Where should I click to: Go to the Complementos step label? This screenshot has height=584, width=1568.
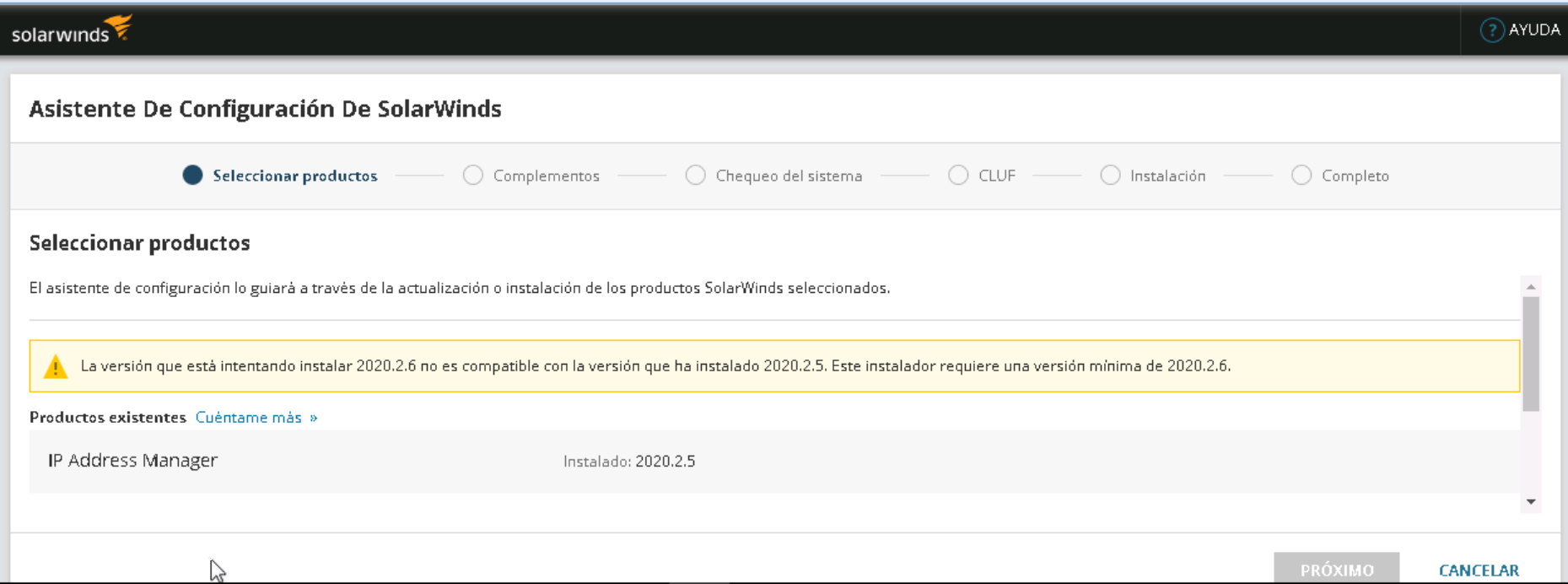[x=547, y=176]
